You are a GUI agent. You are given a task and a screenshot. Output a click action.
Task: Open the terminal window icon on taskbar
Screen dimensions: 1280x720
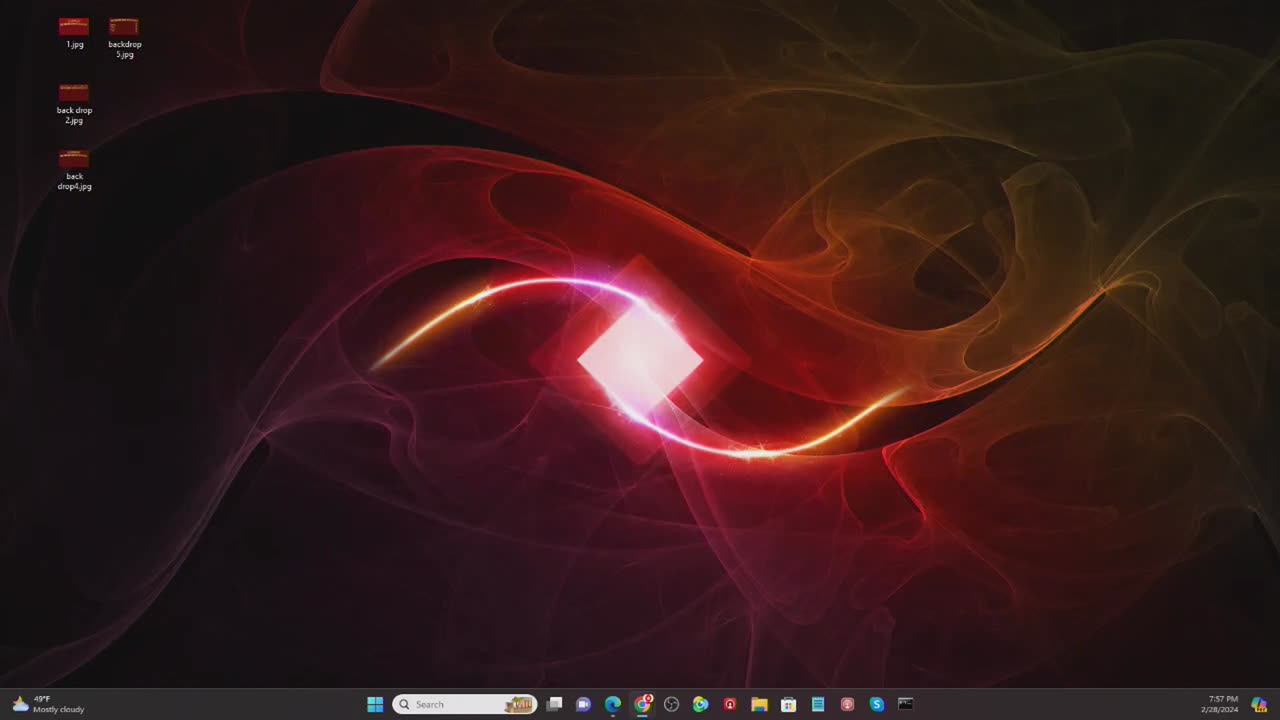click(x=906, y=704)
